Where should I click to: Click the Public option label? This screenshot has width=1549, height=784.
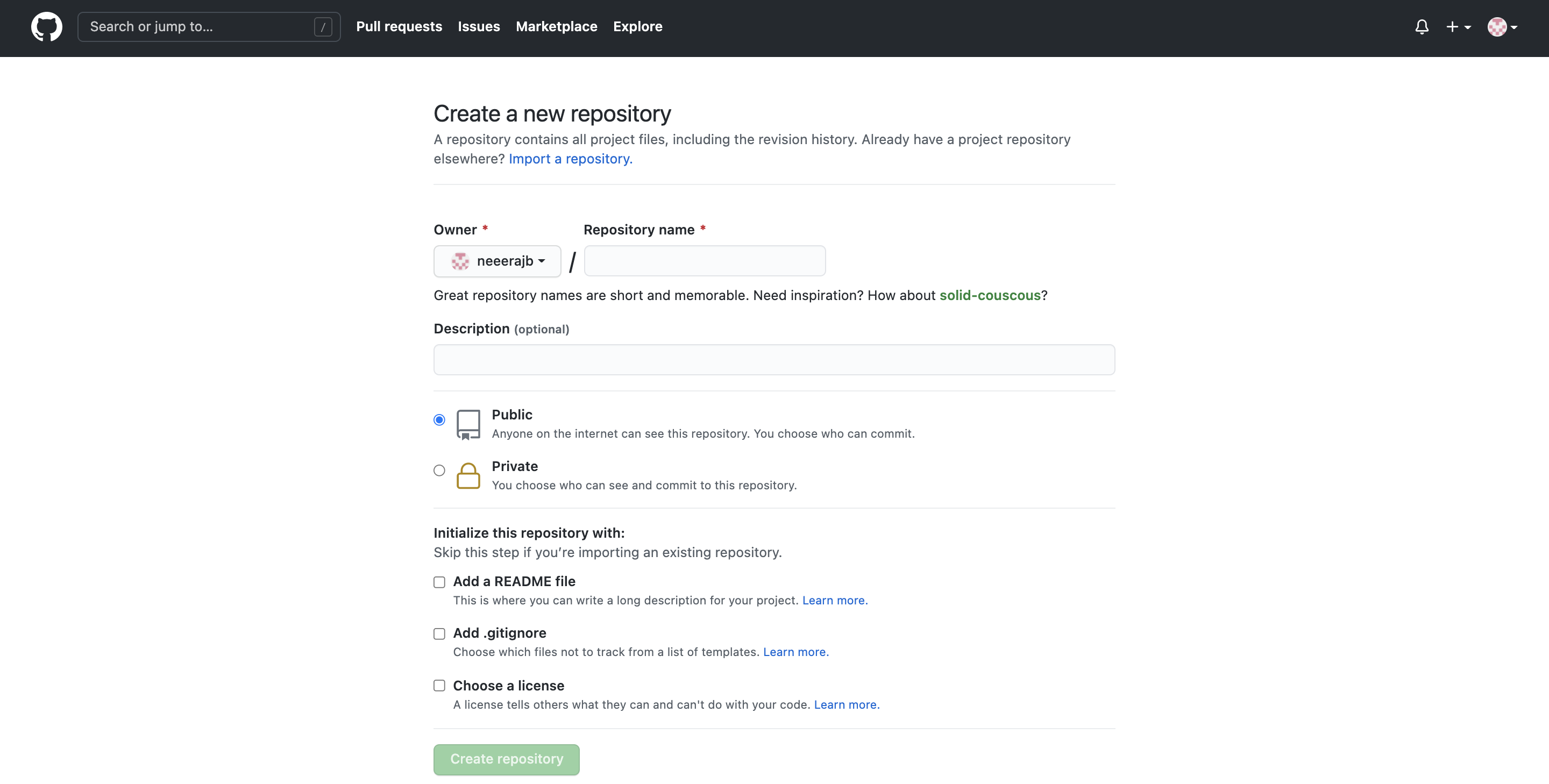pos(511,415)
